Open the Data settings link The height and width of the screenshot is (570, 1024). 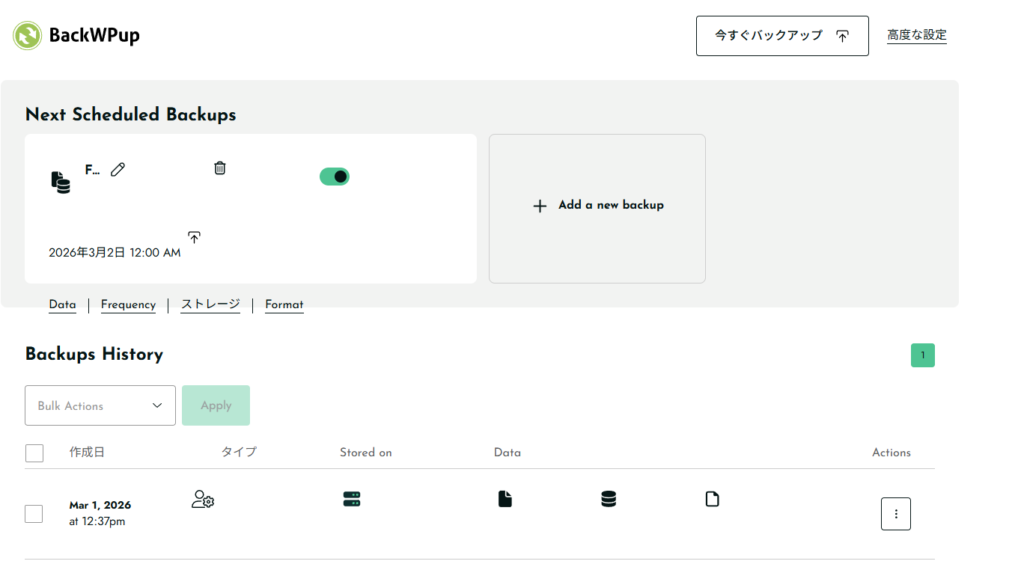pos(62,305)
